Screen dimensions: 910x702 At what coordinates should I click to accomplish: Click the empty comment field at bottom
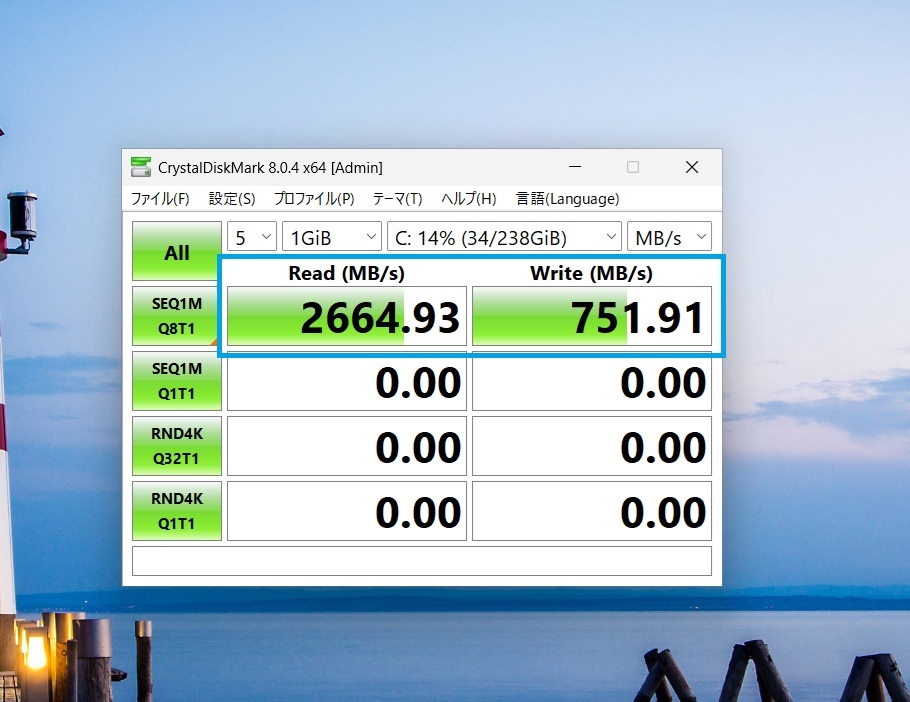[x=422, y=561]
